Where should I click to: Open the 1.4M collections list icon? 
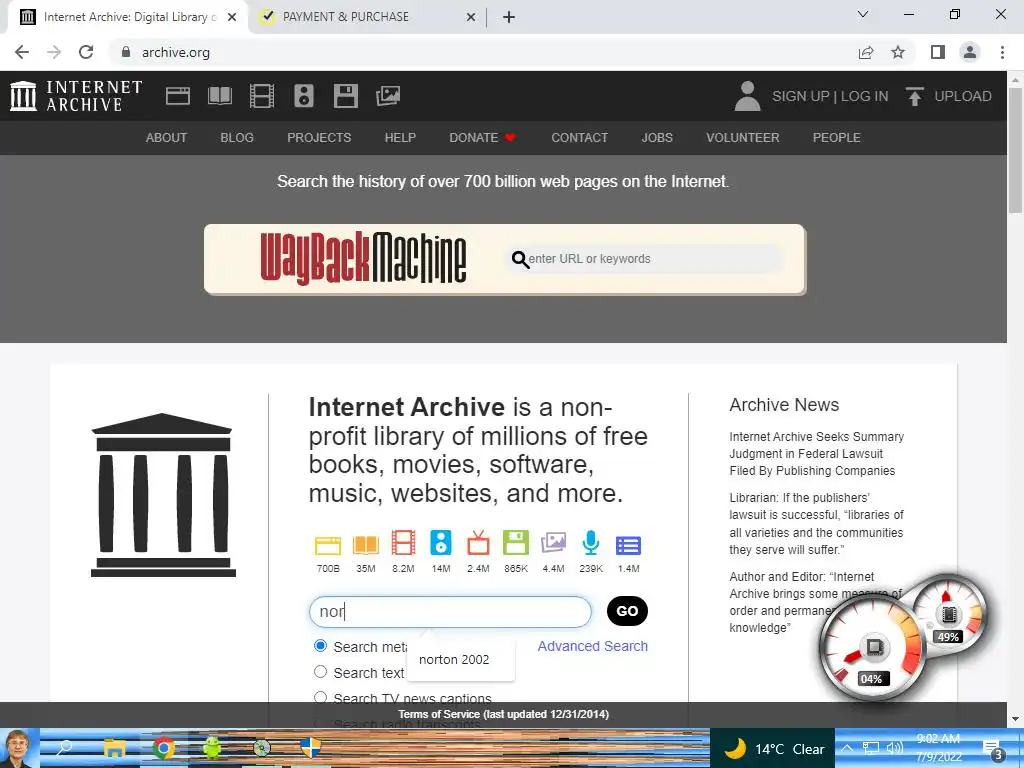628,545
